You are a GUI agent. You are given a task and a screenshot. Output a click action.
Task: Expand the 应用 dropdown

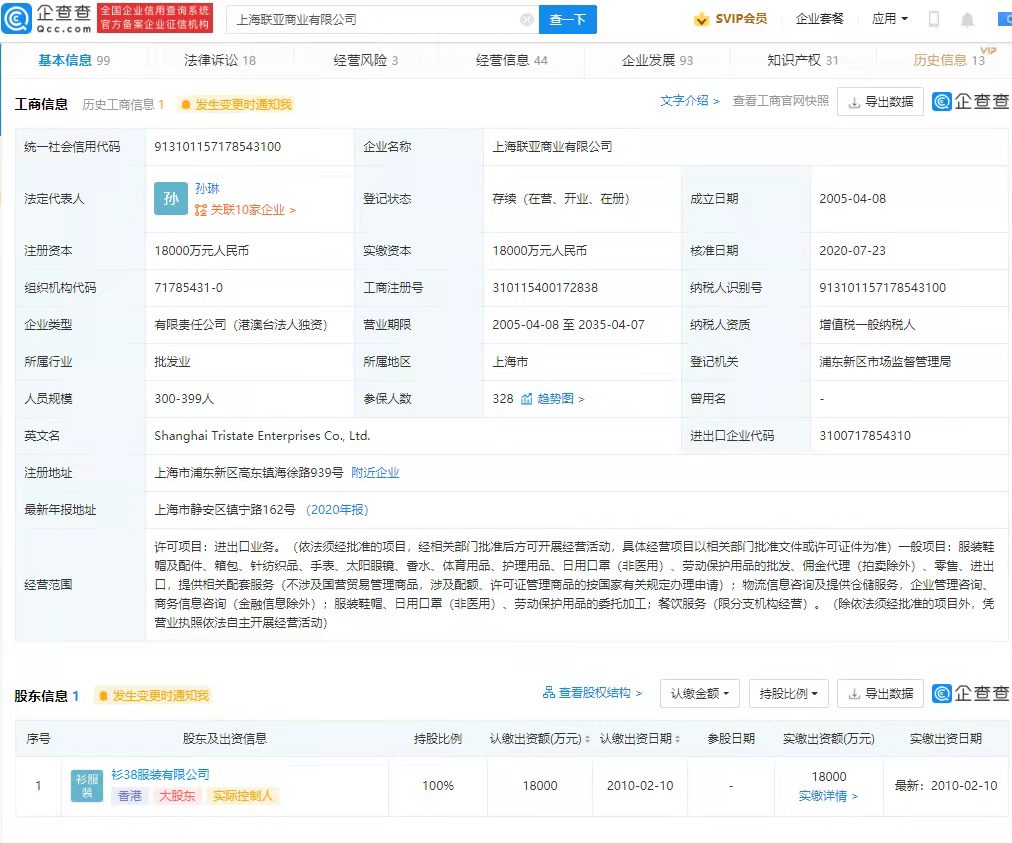pyautogui.click(x=889, y=19)
